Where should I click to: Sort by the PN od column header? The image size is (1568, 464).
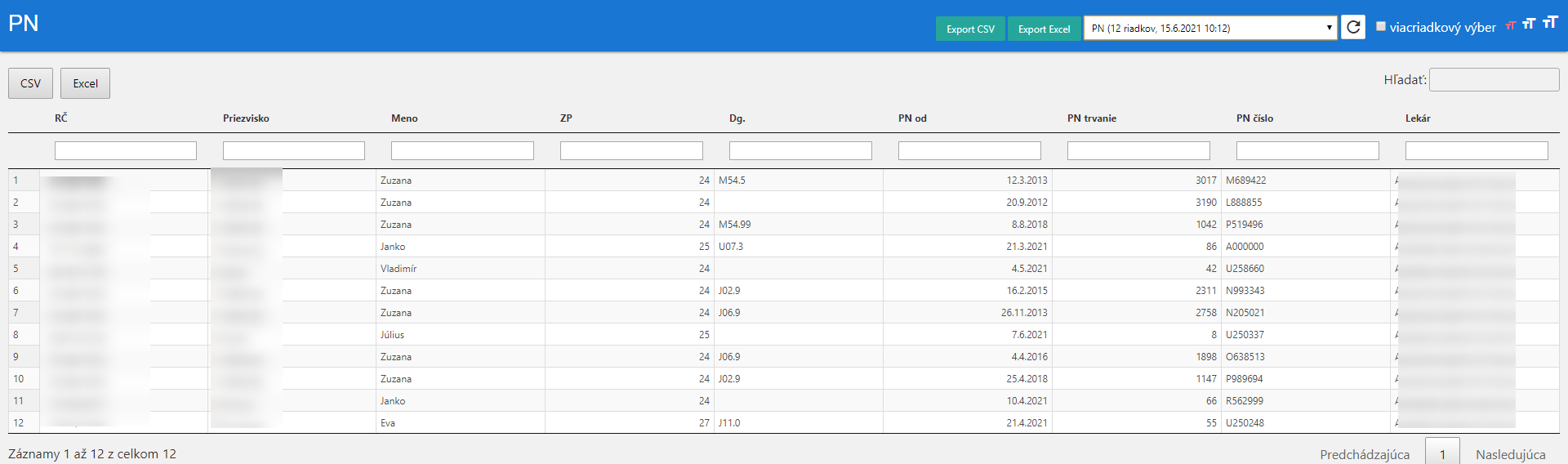click(912, 118)
